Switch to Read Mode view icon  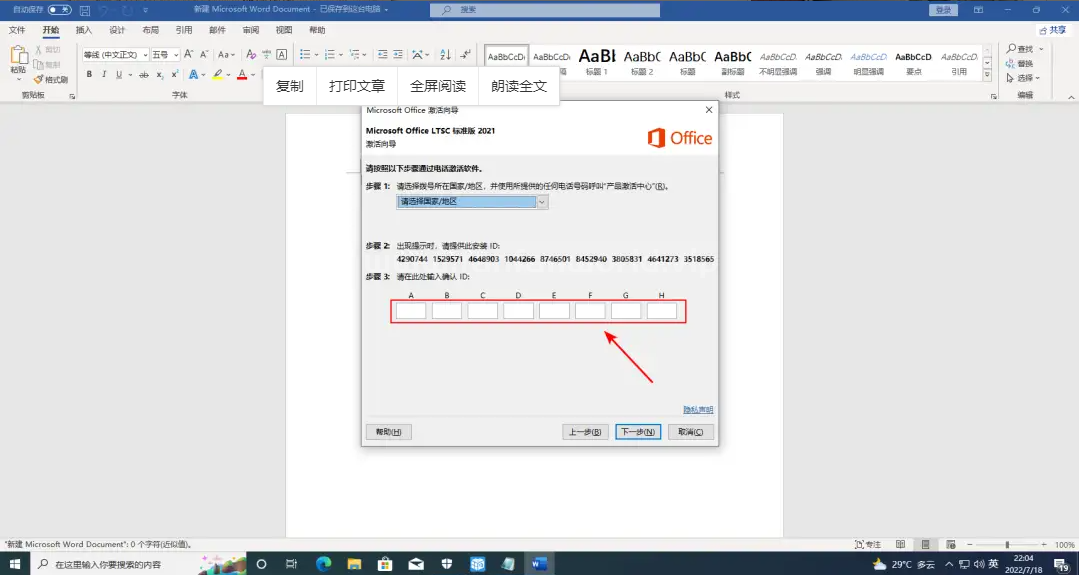pos(901,545)
